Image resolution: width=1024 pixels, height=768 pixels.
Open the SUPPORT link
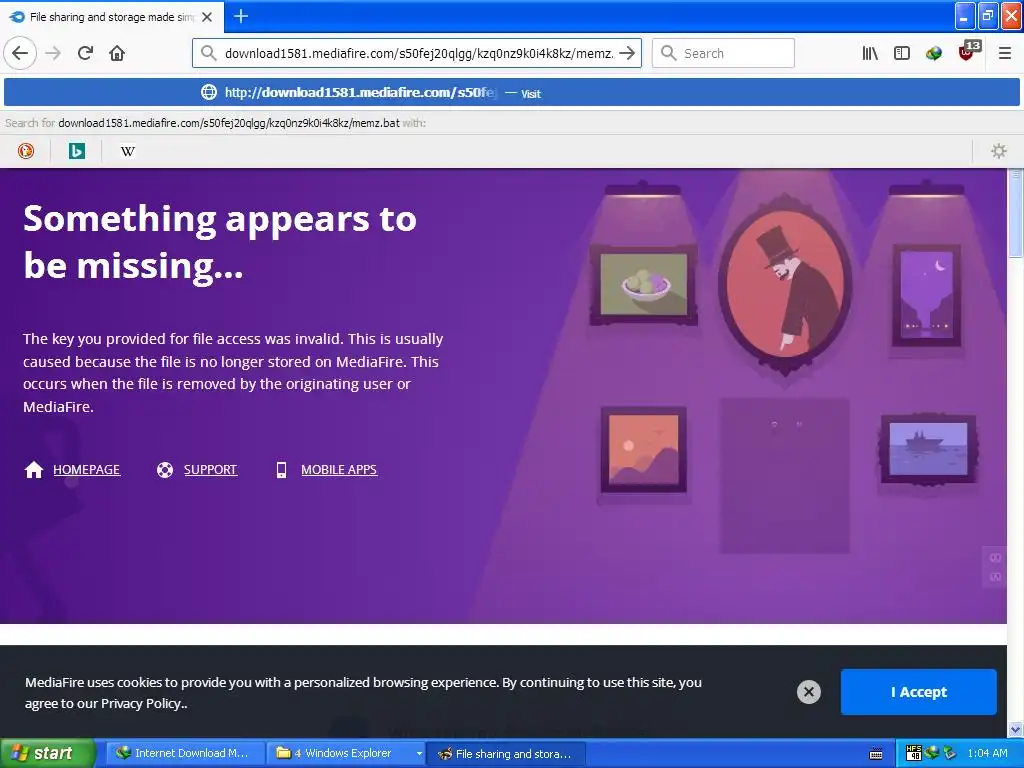click(210, 470)
